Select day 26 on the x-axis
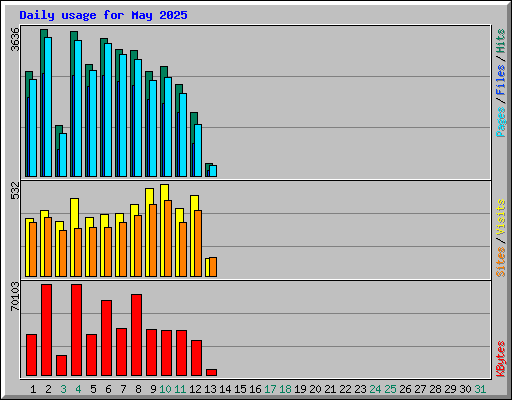 [405, 389]
